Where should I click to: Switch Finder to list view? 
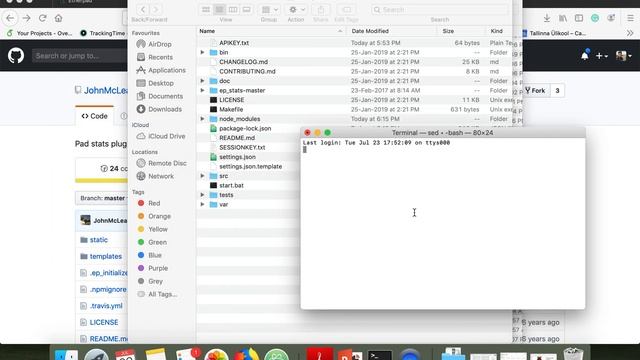[219, 9]
